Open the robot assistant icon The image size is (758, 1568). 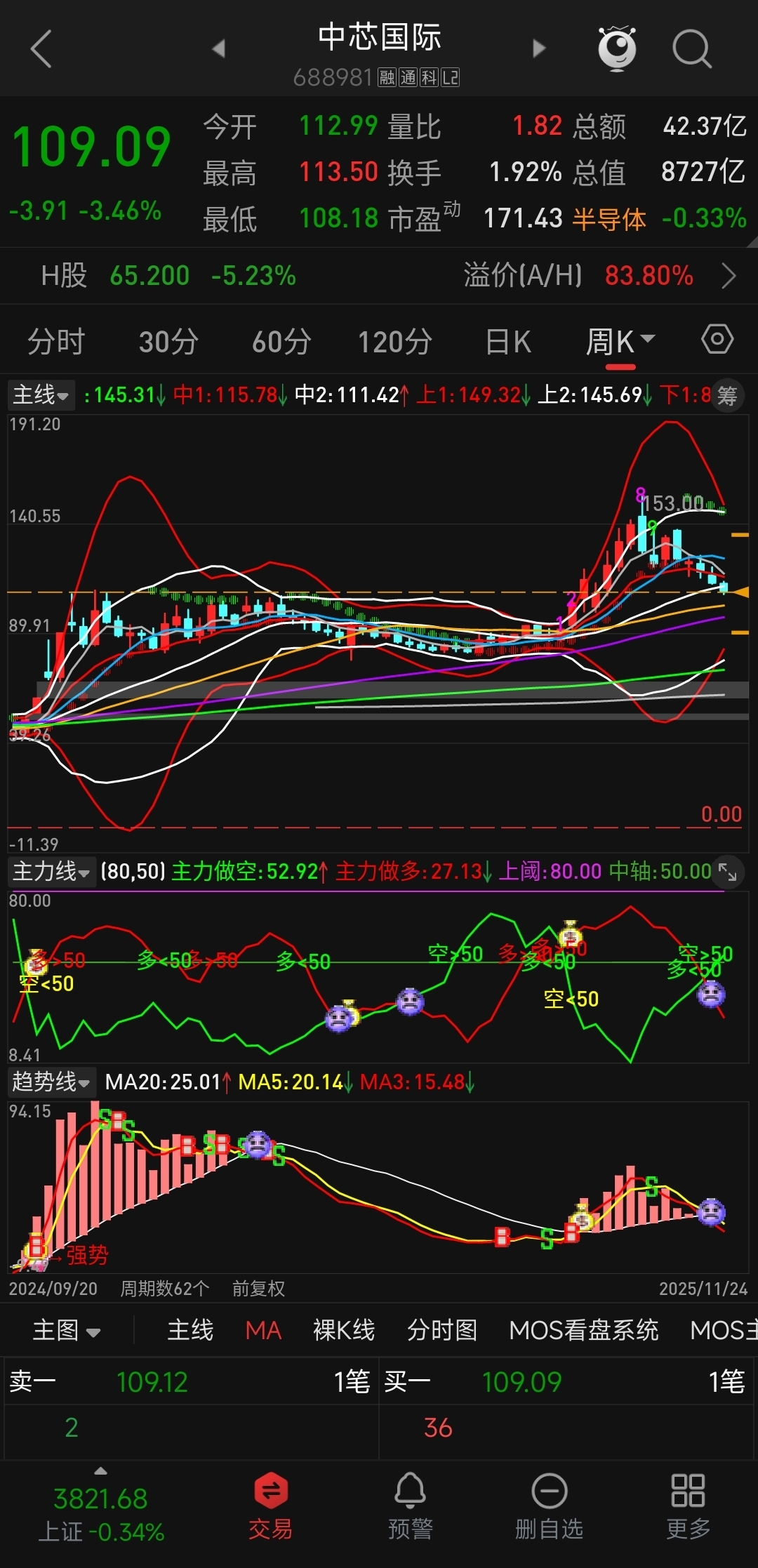617,48
